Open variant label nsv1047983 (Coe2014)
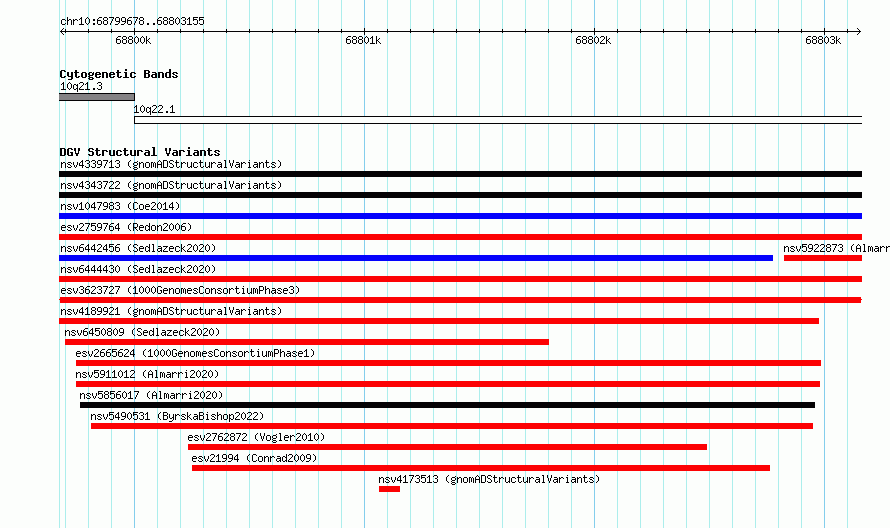This screenshot has width=890, height=528. coord(120,207)
